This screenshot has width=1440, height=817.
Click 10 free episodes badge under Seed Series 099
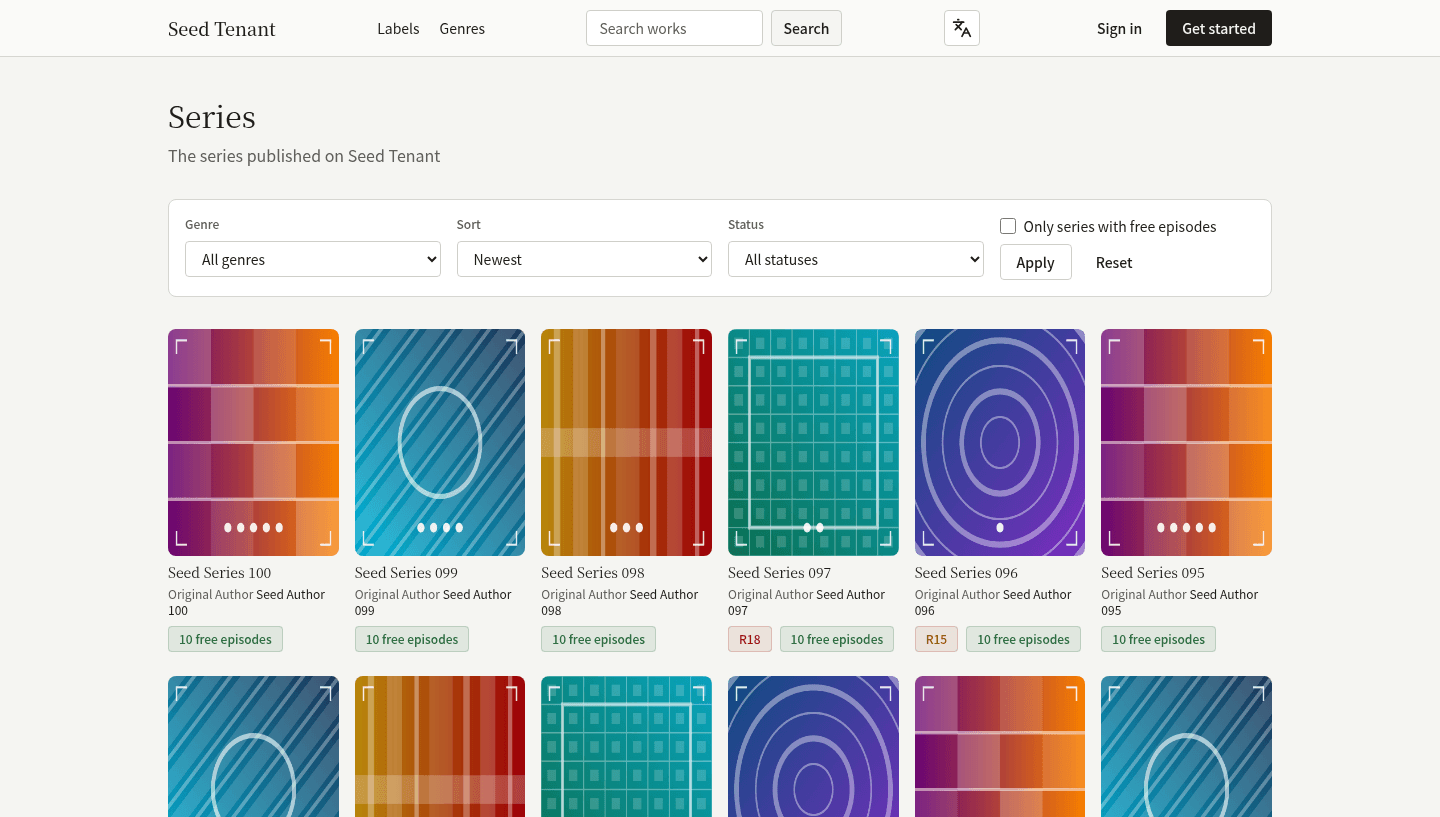pyautogui.click(x=412, y=639)
